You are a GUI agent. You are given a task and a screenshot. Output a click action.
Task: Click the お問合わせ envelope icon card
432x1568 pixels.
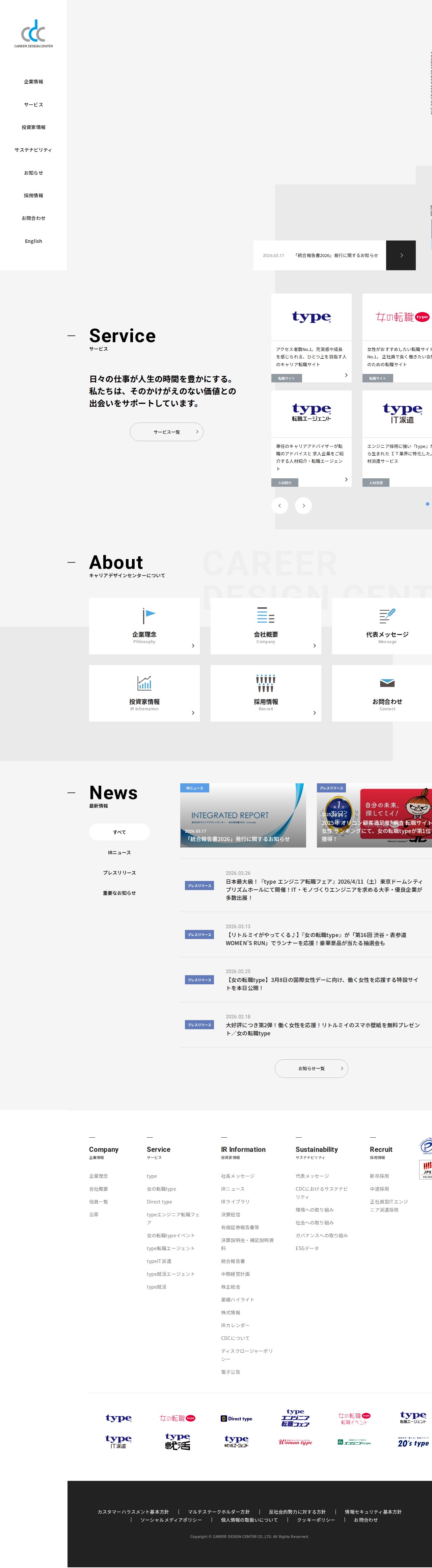tap(382, 693)
